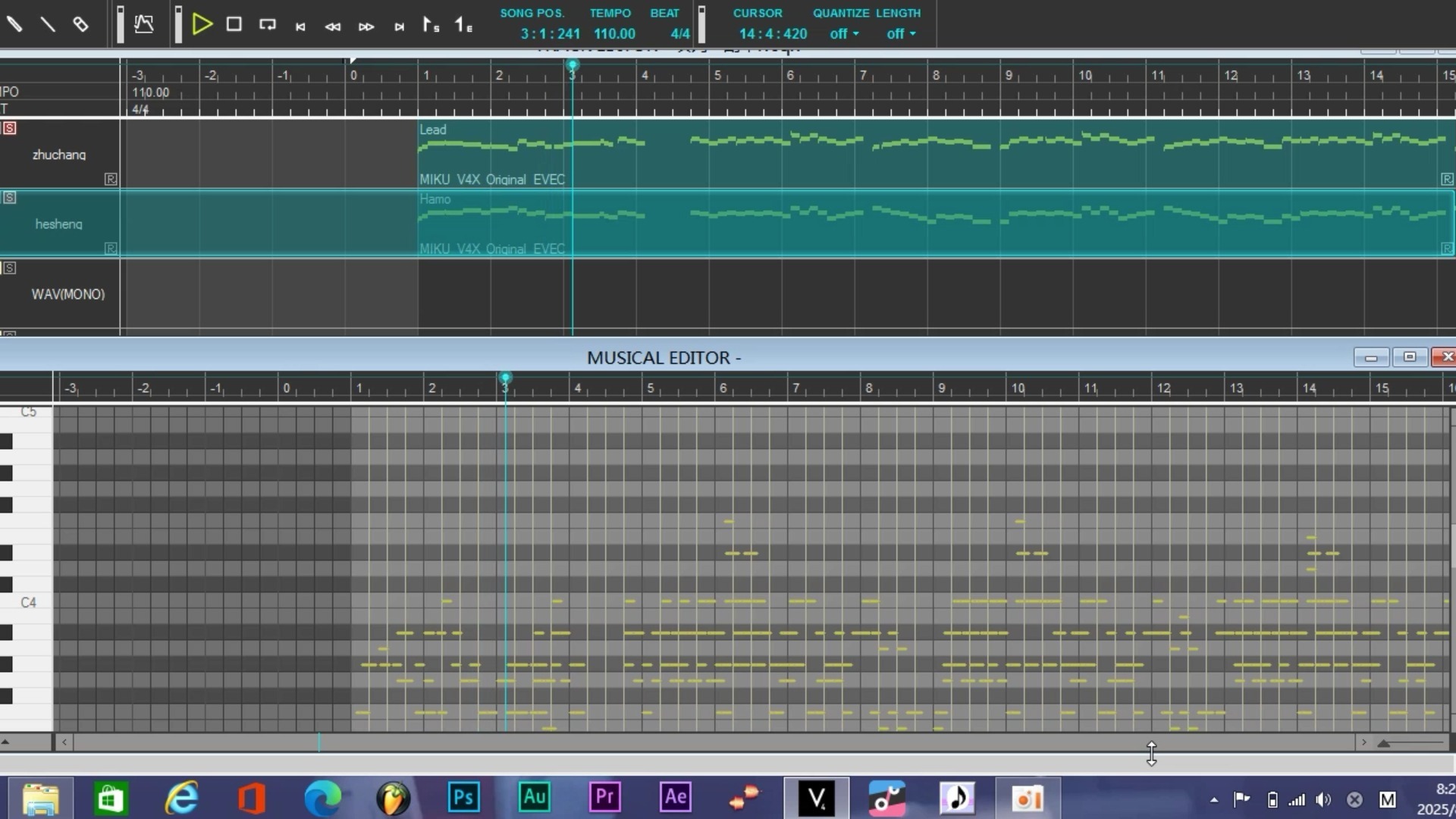Select the WAV(MONO) track header
Viewport: 1456px width, 819px height.
click(59, 293)
